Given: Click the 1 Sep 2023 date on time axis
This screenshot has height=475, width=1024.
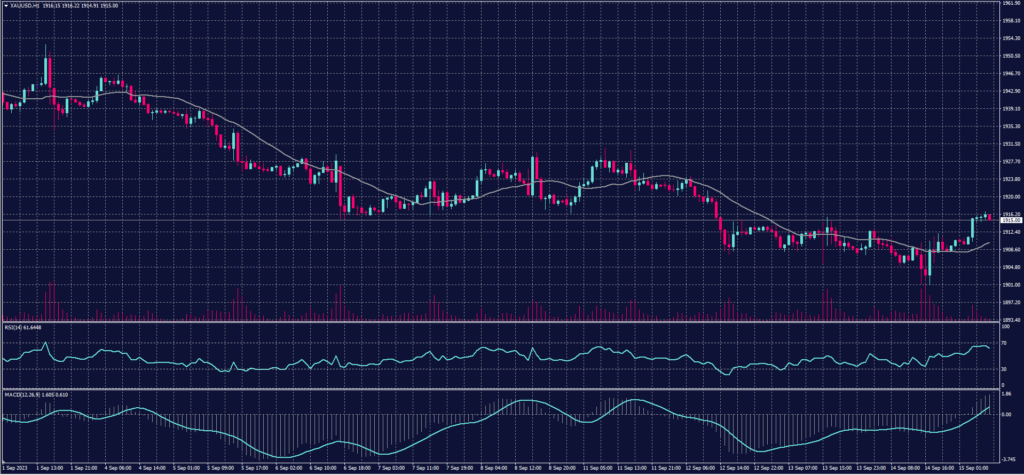Looking at the screenshot, I should tap(15, 467).
